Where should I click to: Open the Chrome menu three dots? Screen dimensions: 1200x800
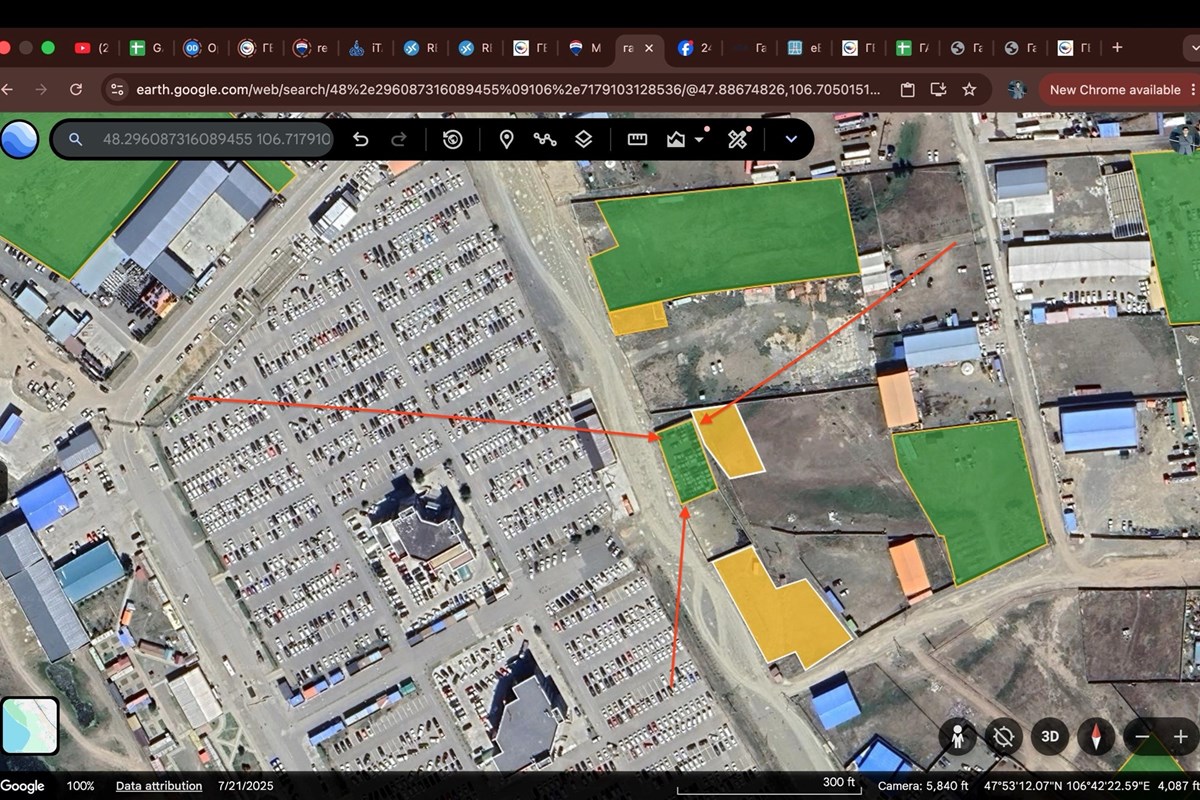point(1193,90)
